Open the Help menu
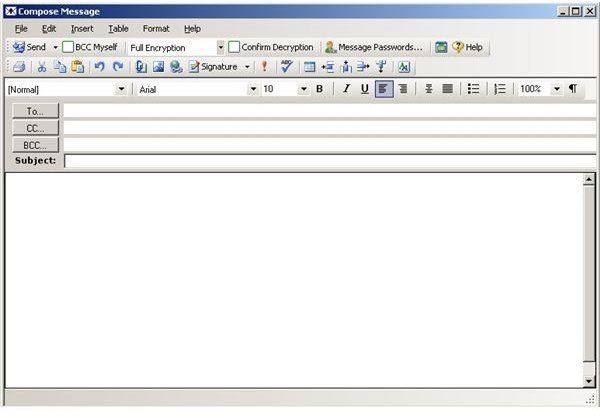Viewport: 600px width, 418px height. coord(192,29)
